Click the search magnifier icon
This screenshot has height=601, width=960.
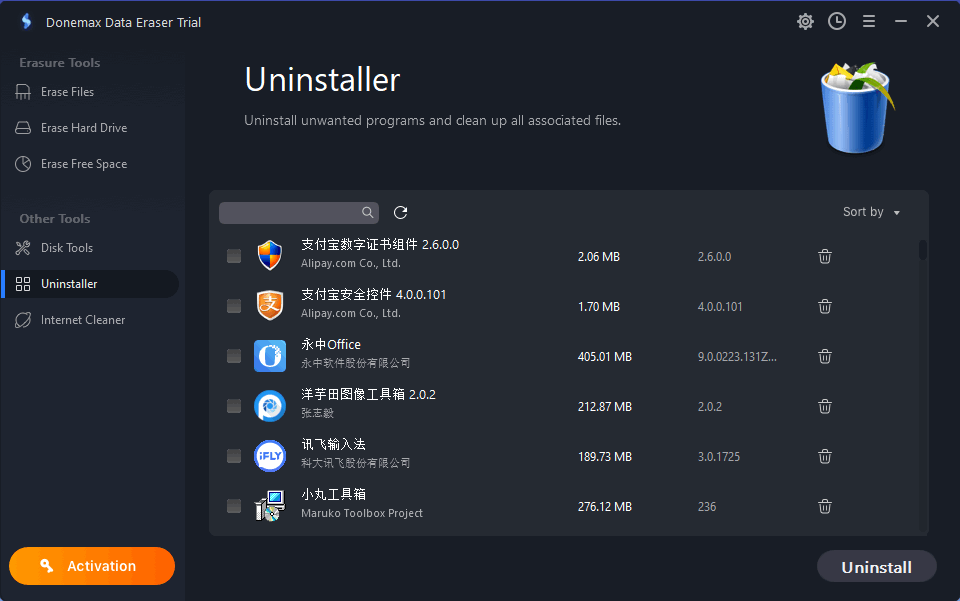tap(367, 212)
